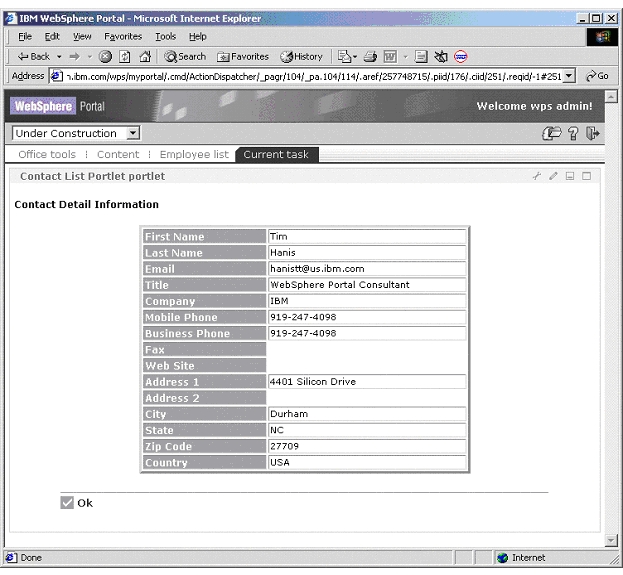Switch to the Content tab
The image size is (623, 575).
pos(118,154)
